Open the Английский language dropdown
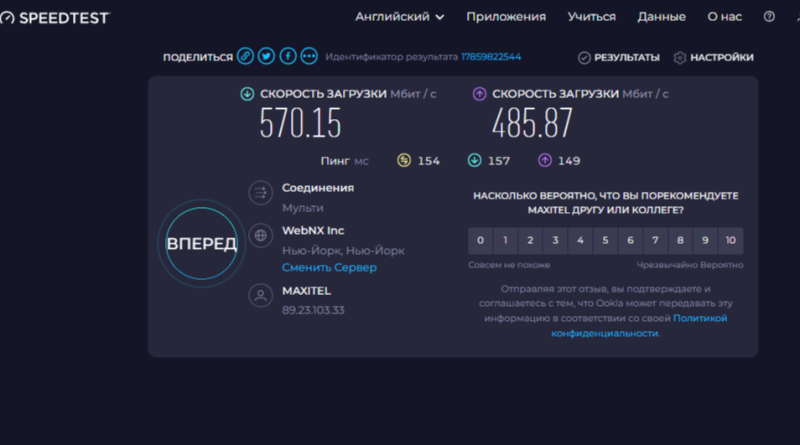 399,17
